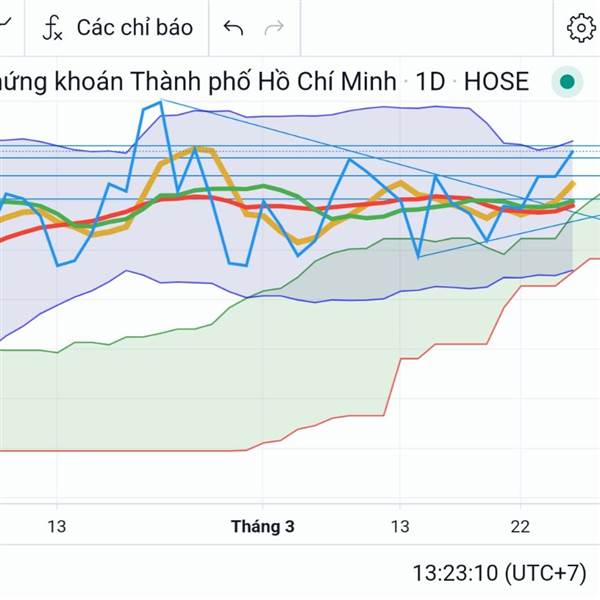Click the redo arrow icon
This screenshot has width=600, height=600.
[273, 28]
